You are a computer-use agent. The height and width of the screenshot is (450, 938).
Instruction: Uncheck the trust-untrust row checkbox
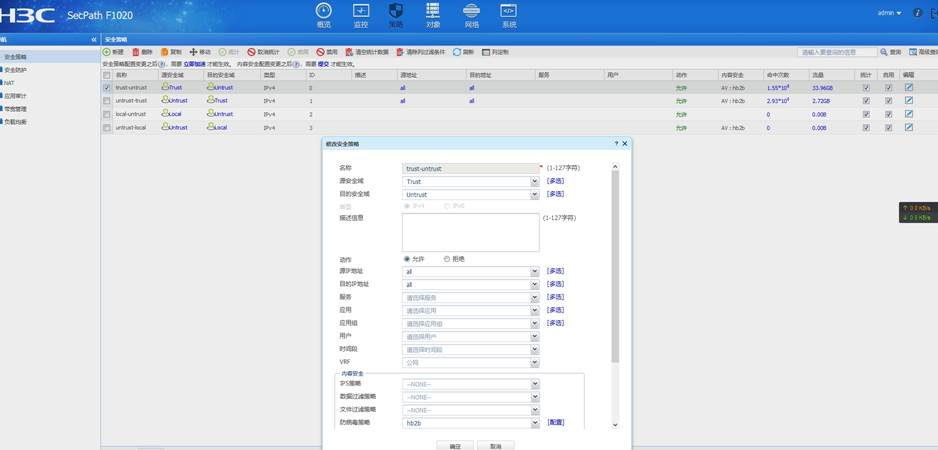click(x=106, y=87)
